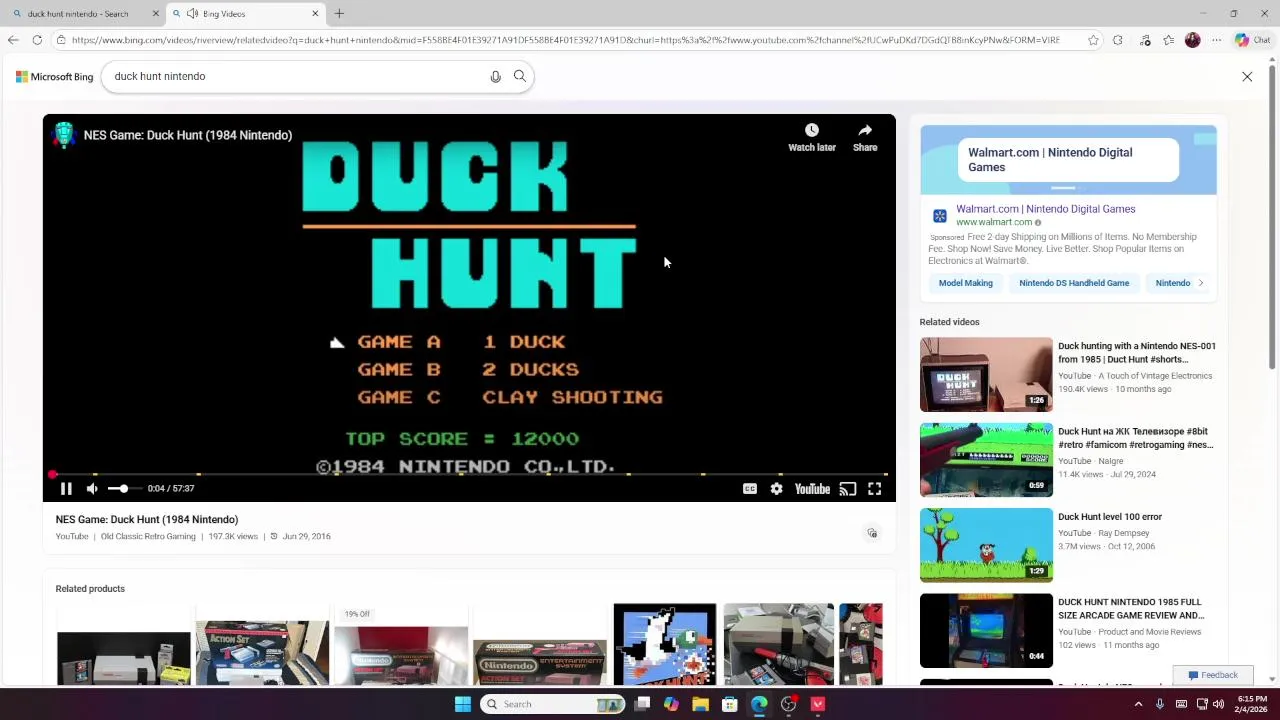Click the Watch later clock icon

[x=812, y=131]
